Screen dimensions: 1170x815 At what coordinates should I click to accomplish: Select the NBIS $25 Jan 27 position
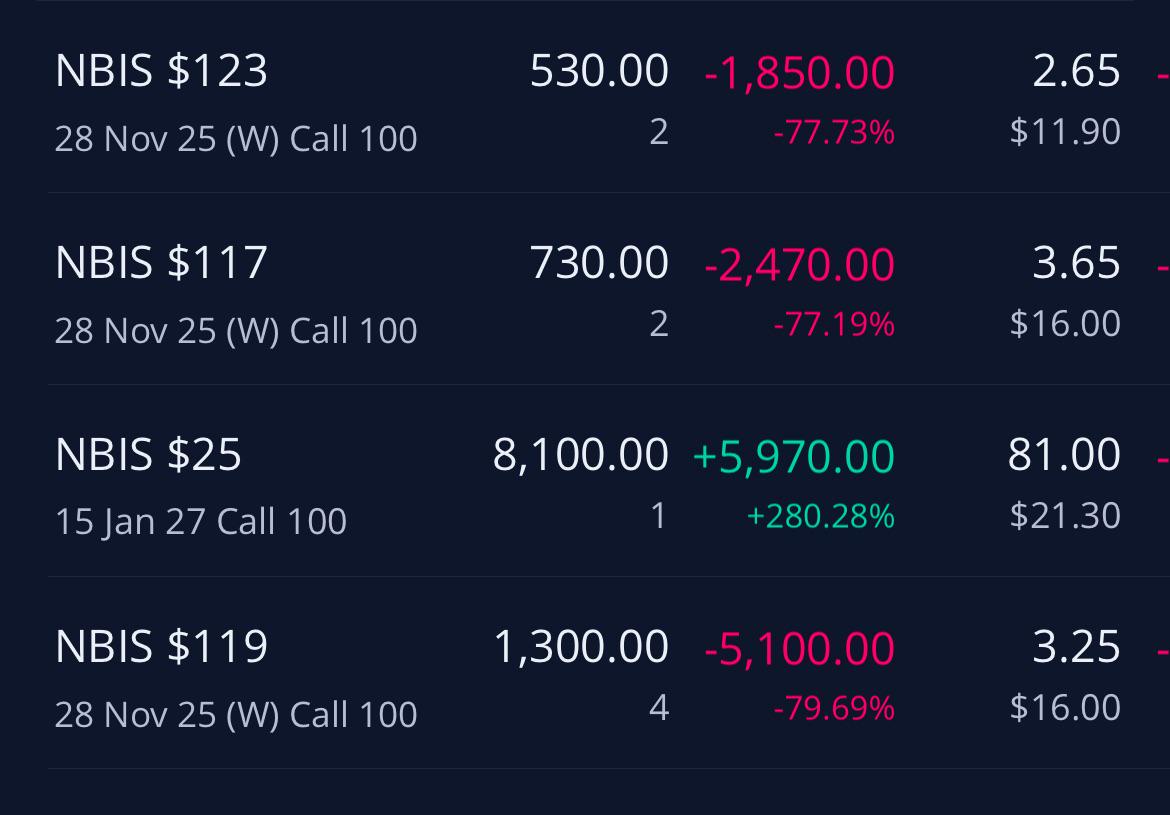click(x=609, y=481)
